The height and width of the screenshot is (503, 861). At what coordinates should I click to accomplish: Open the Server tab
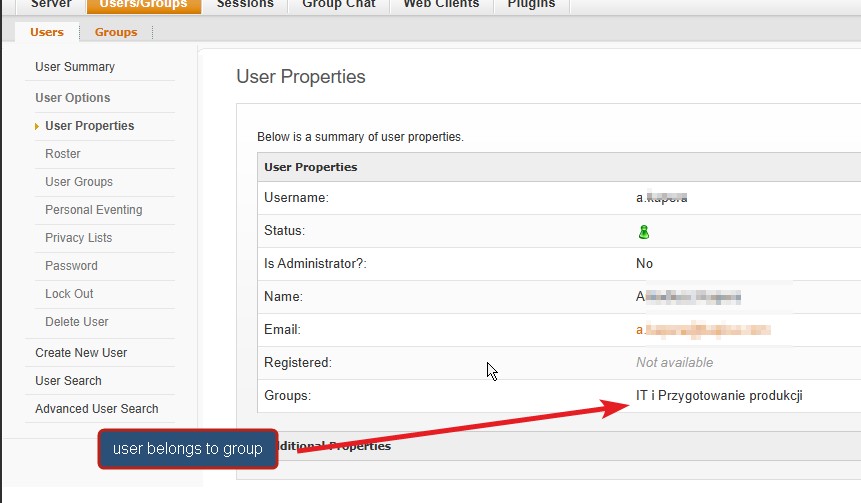coord(51,4)
